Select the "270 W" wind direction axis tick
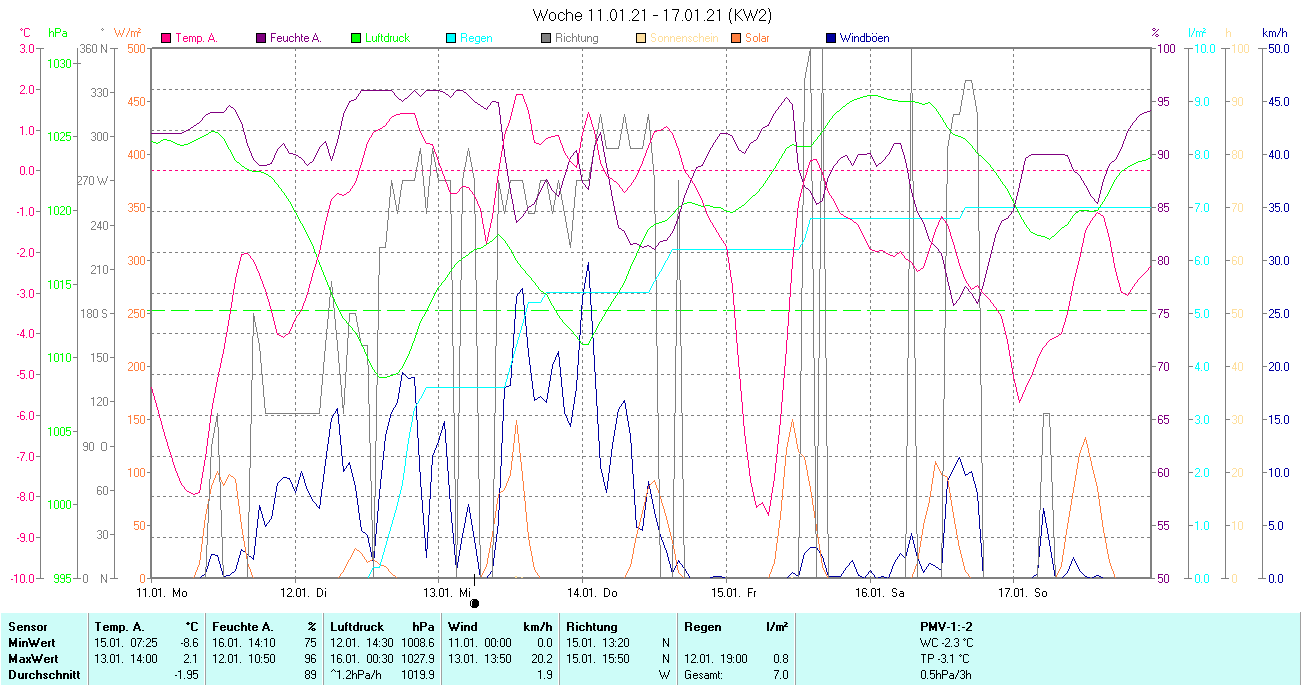The height and width of the screenshot is (685, 1301). tap(93, 181)
